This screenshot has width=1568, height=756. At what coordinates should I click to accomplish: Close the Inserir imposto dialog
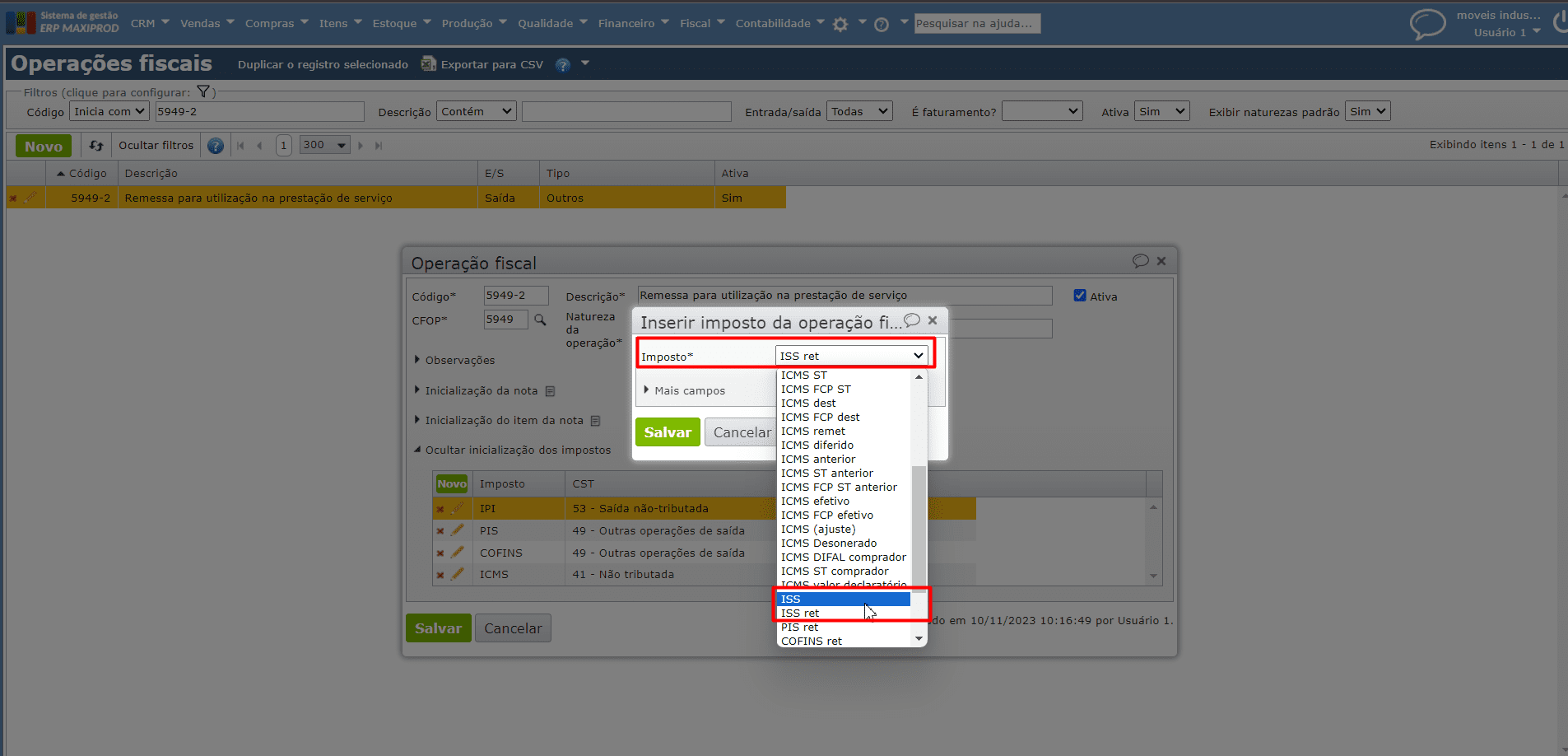[x=933, y=320]
